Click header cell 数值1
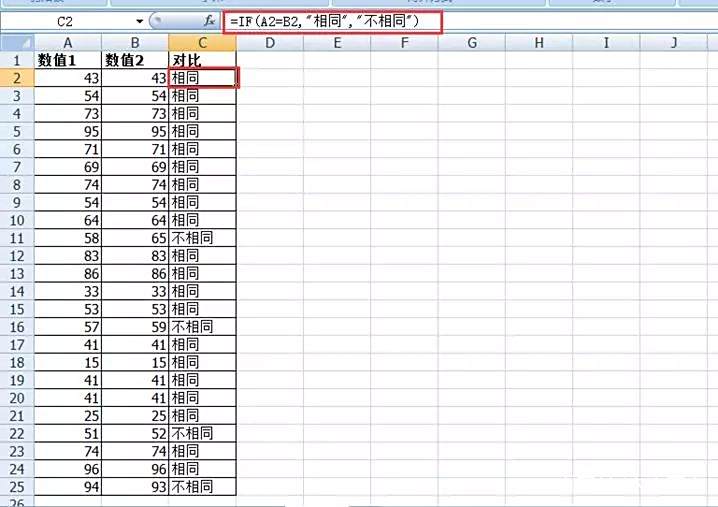The width and height of the screenshot is (718, 507). (x=68, y=60)
